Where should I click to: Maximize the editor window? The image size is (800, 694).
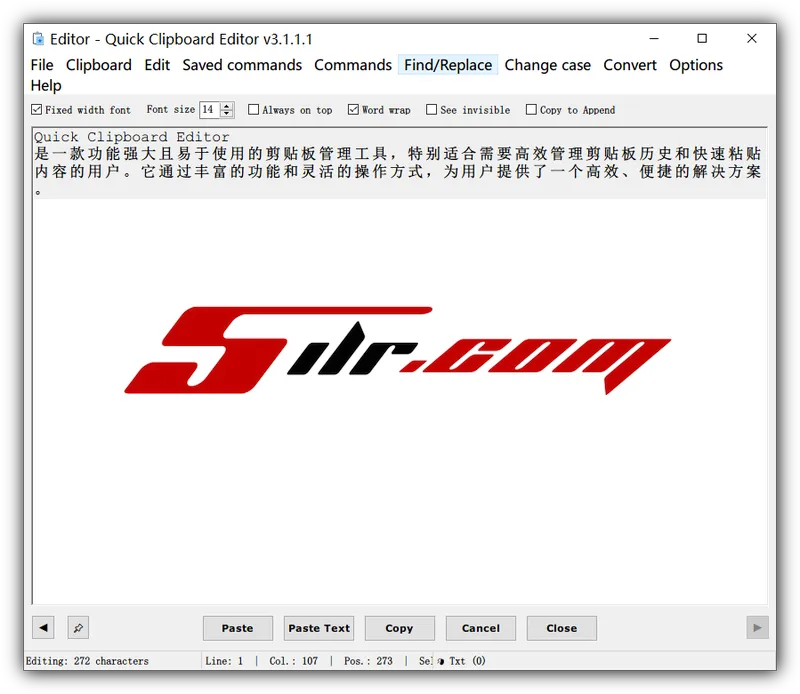pyautogui.click(x=702, y=38)
